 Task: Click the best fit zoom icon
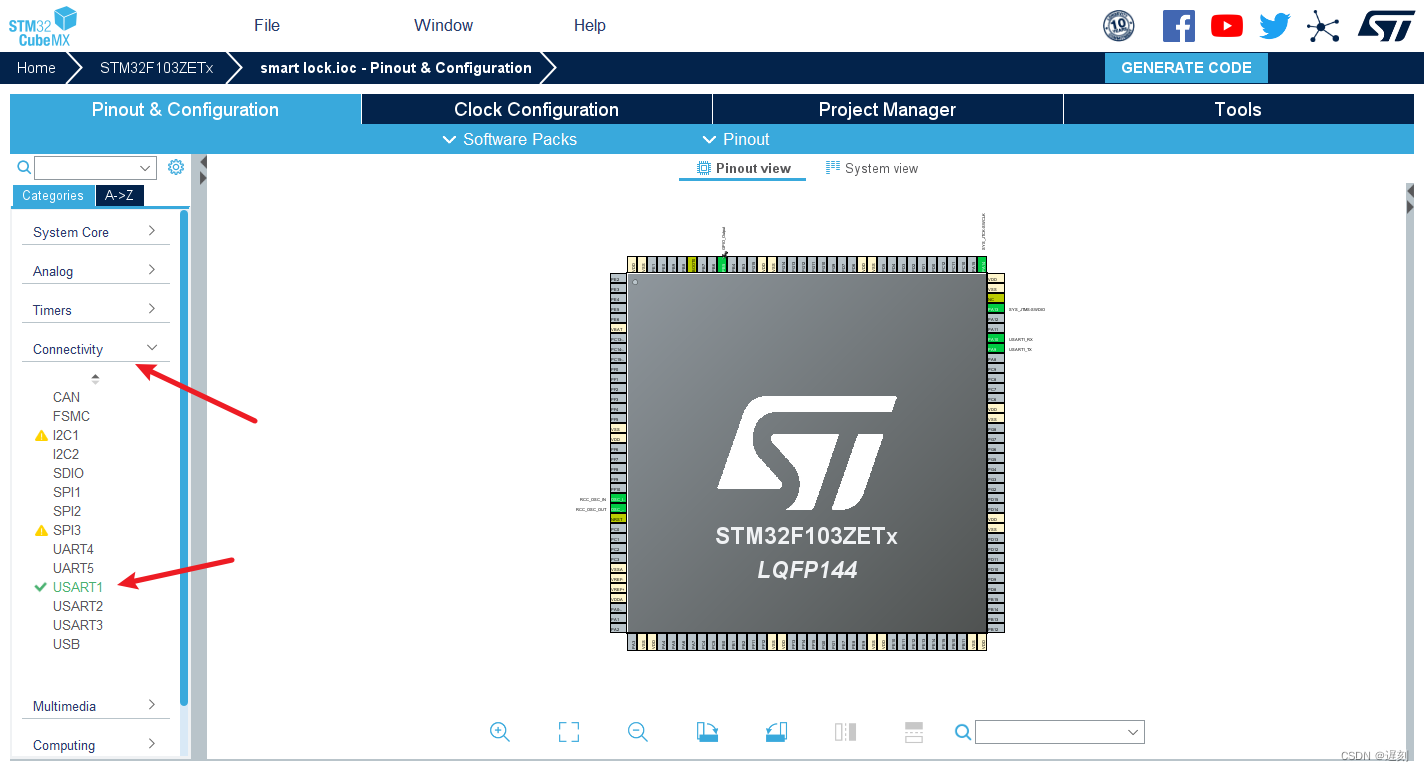click(x=568, y=731)
